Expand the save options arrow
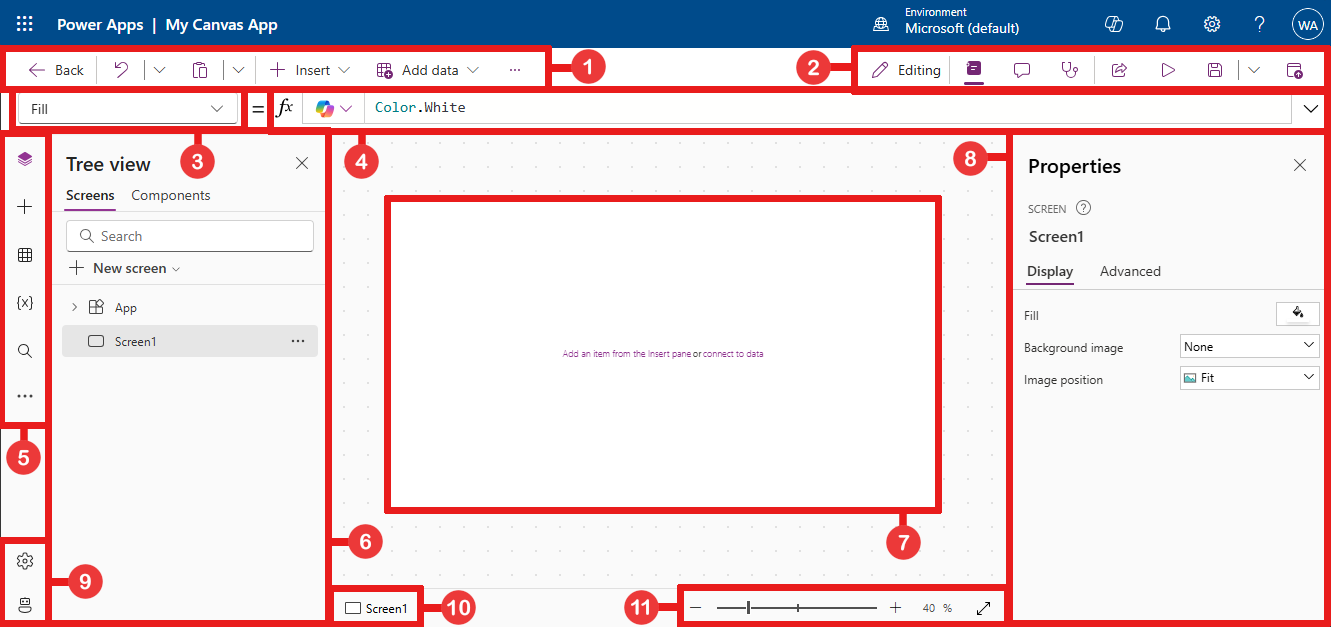The image size is (1331, 627). [1254, 70]
